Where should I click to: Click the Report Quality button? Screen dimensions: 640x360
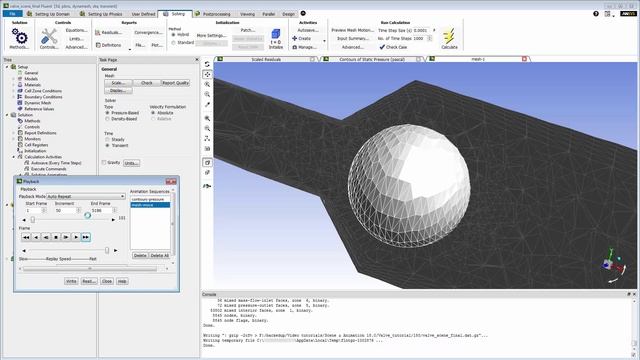(x=176, y=83)
